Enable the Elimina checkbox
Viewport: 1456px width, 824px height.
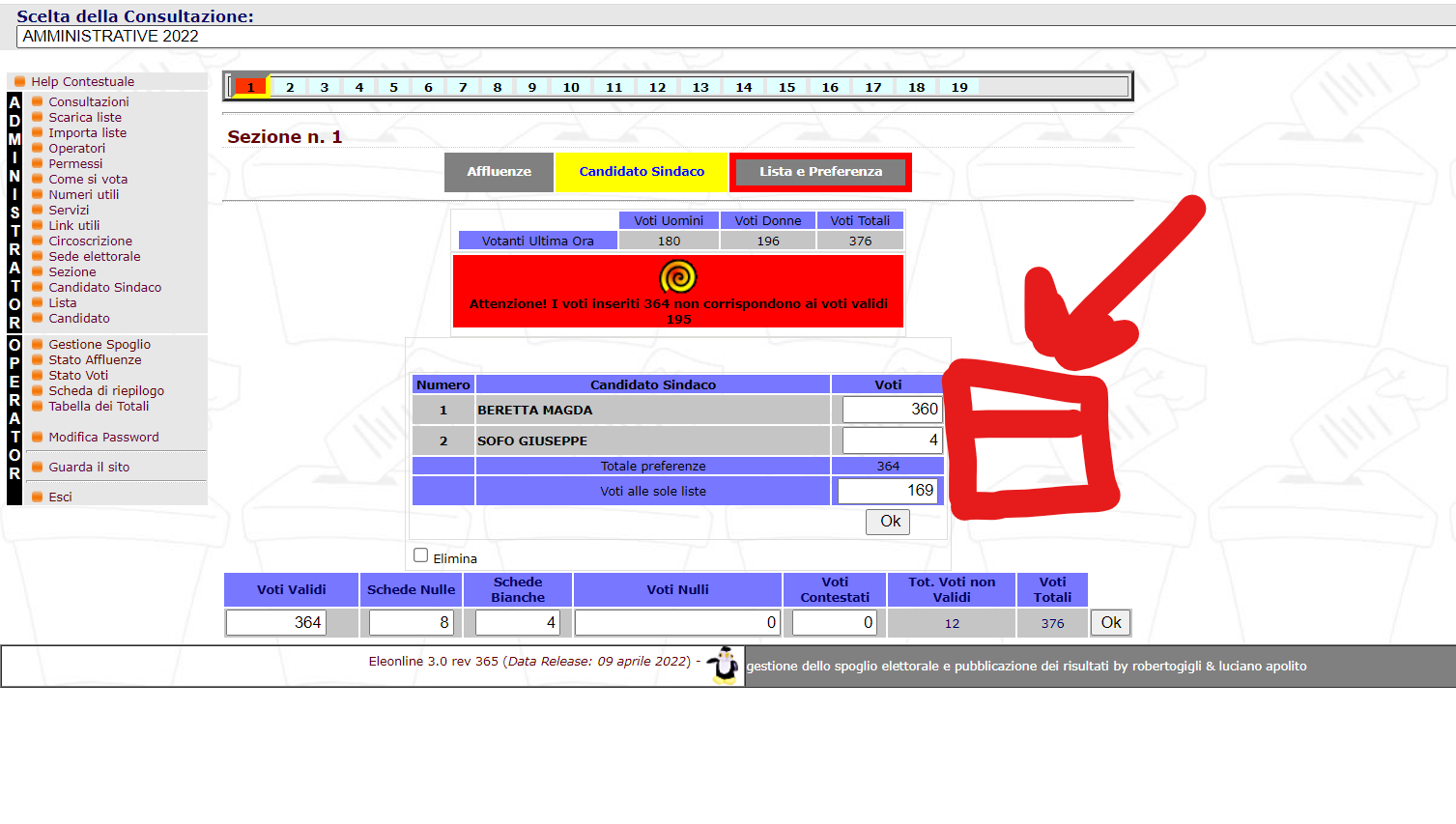tap(420, 554)
